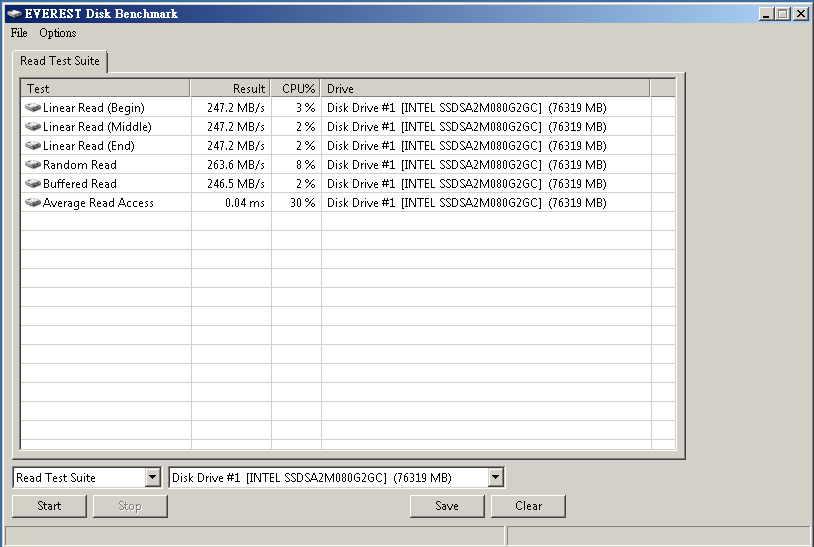
Task: Click the Drive column header
Action: pos(485,89)
